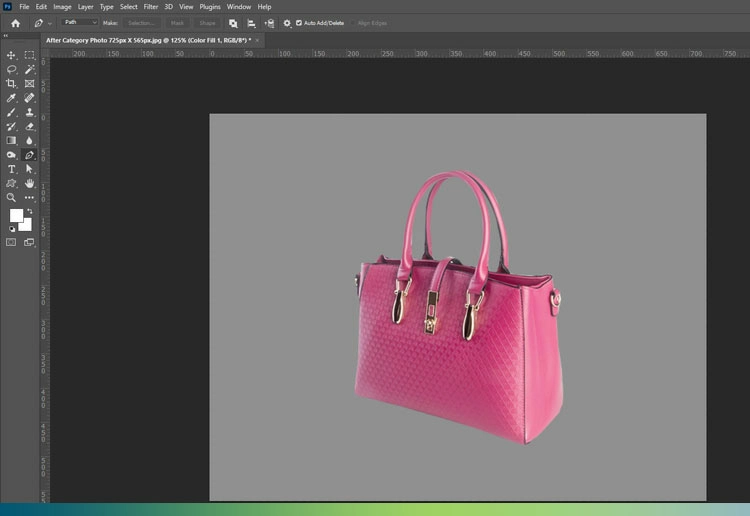Viewport: 750px width, 516px height.
Task: Open path operations options
Action: [233, 23]
